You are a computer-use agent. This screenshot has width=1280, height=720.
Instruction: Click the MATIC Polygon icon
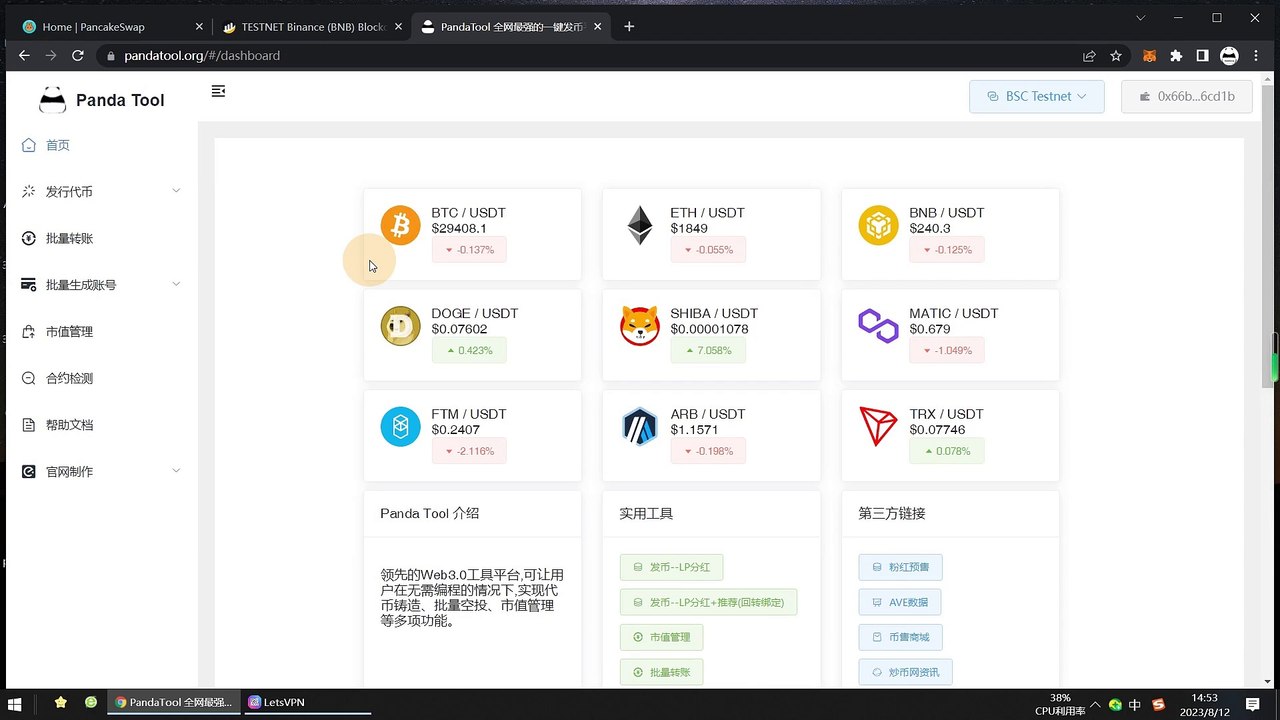pyautogui.click(x=878, y=326)
